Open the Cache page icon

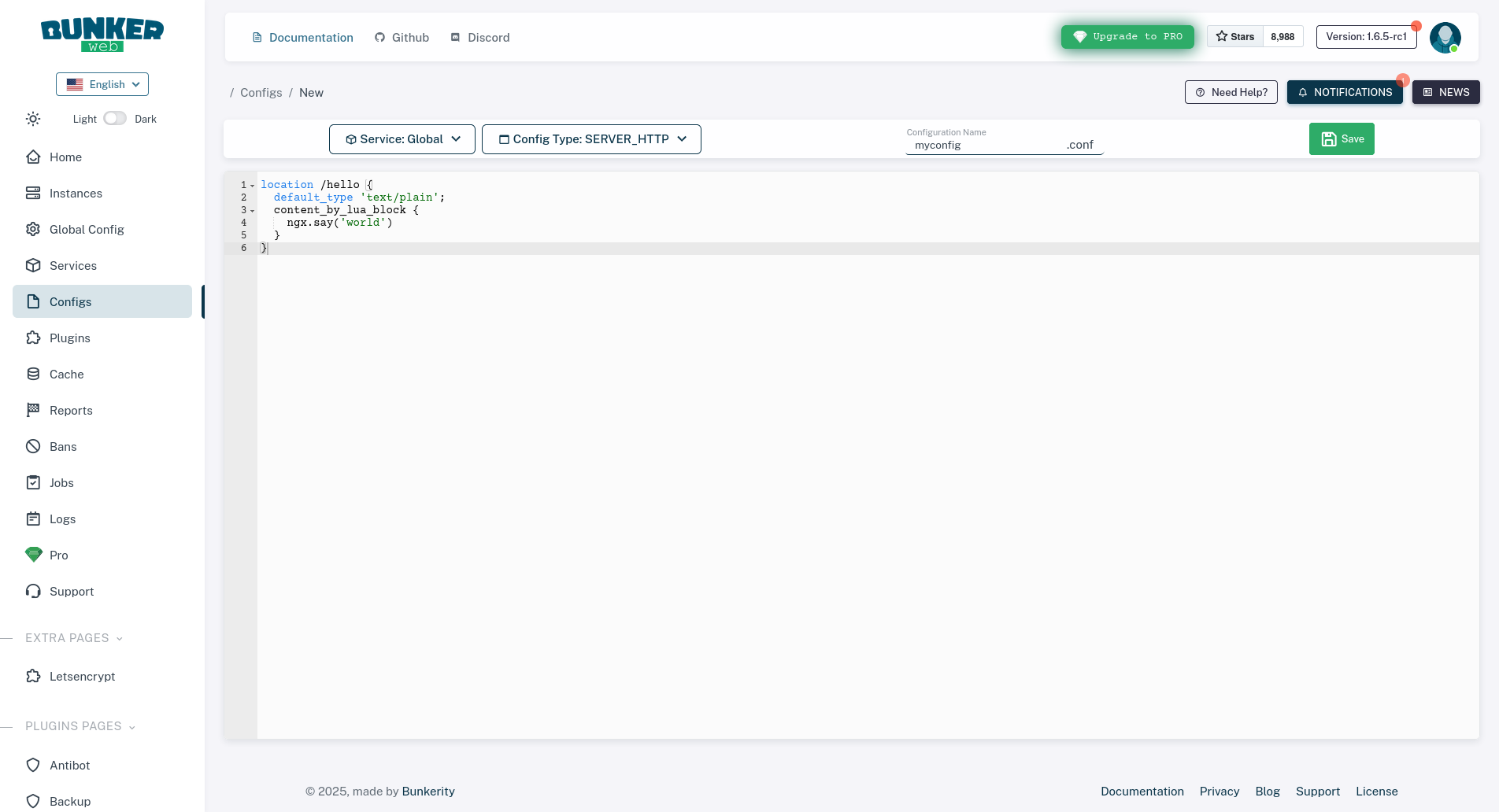click(32, 374)
